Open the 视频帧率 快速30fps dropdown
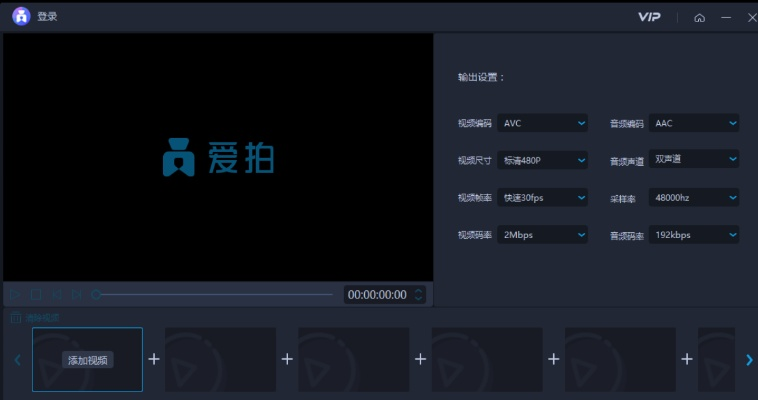Viewport: 758px width, 400px height. (x=542, y=198)
